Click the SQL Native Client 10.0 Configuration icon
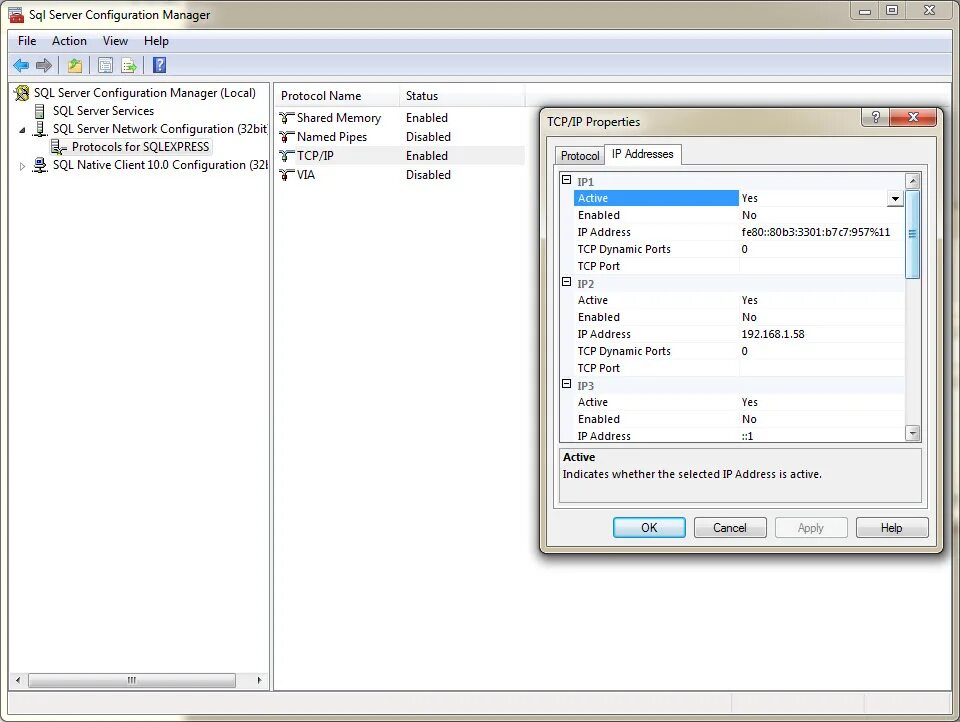The height and width of the screenshot is (722, 960). point(40,165)
